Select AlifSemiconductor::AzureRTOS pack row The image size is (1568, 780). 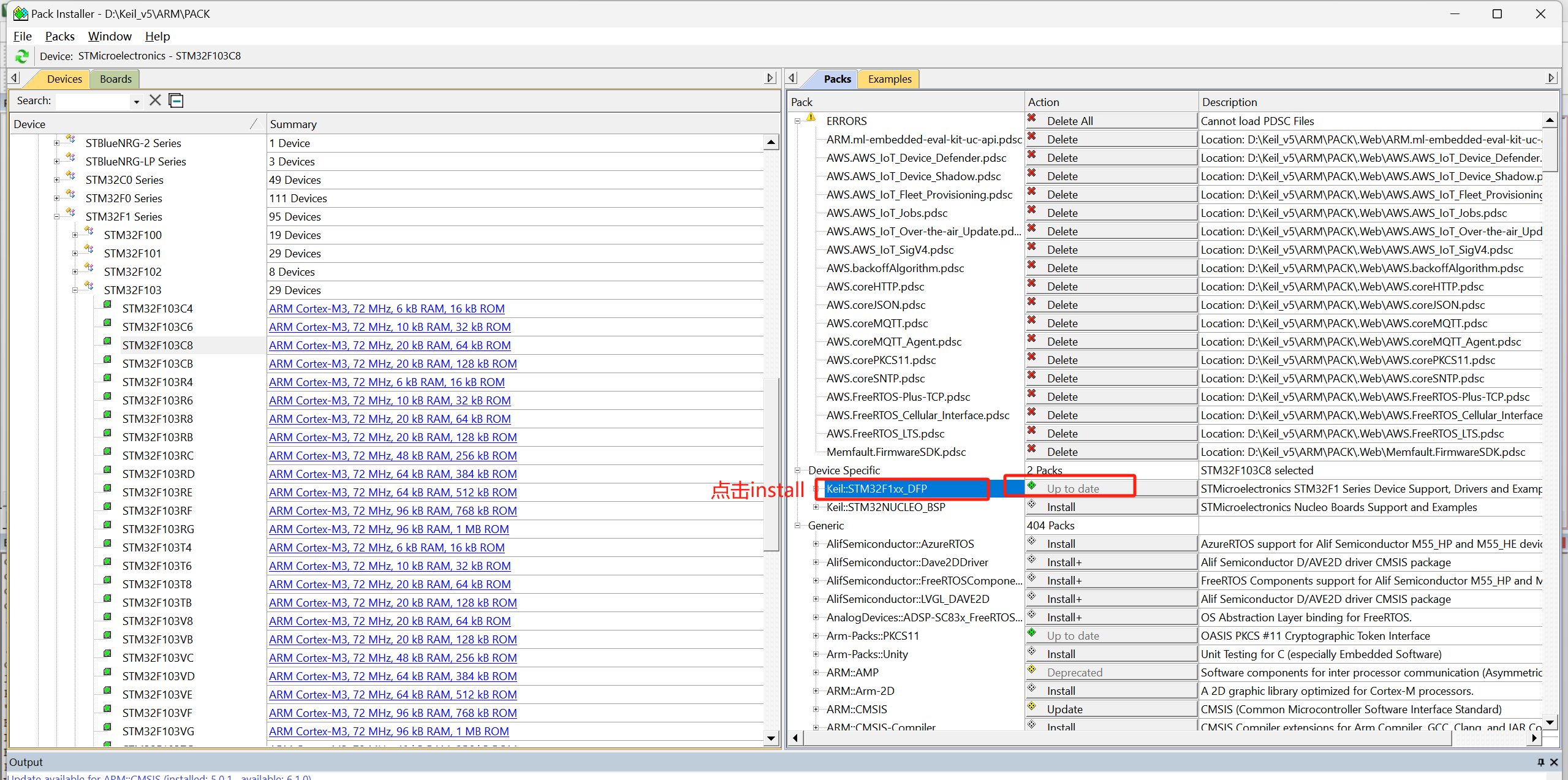pos(900,544)
